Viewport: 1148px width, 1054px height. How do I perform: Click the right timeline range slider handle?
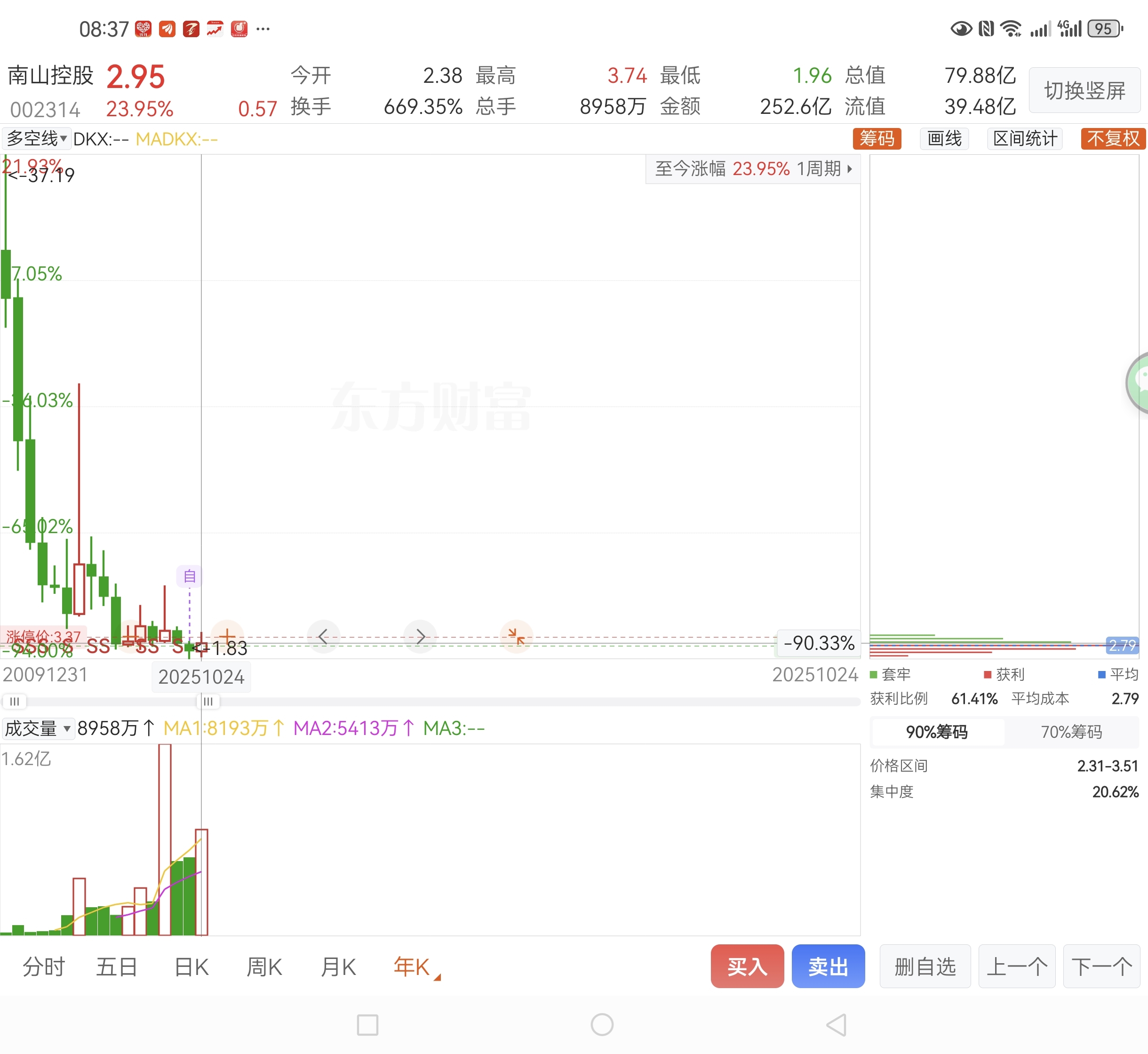pyautogui.click(x=207, y=701)
